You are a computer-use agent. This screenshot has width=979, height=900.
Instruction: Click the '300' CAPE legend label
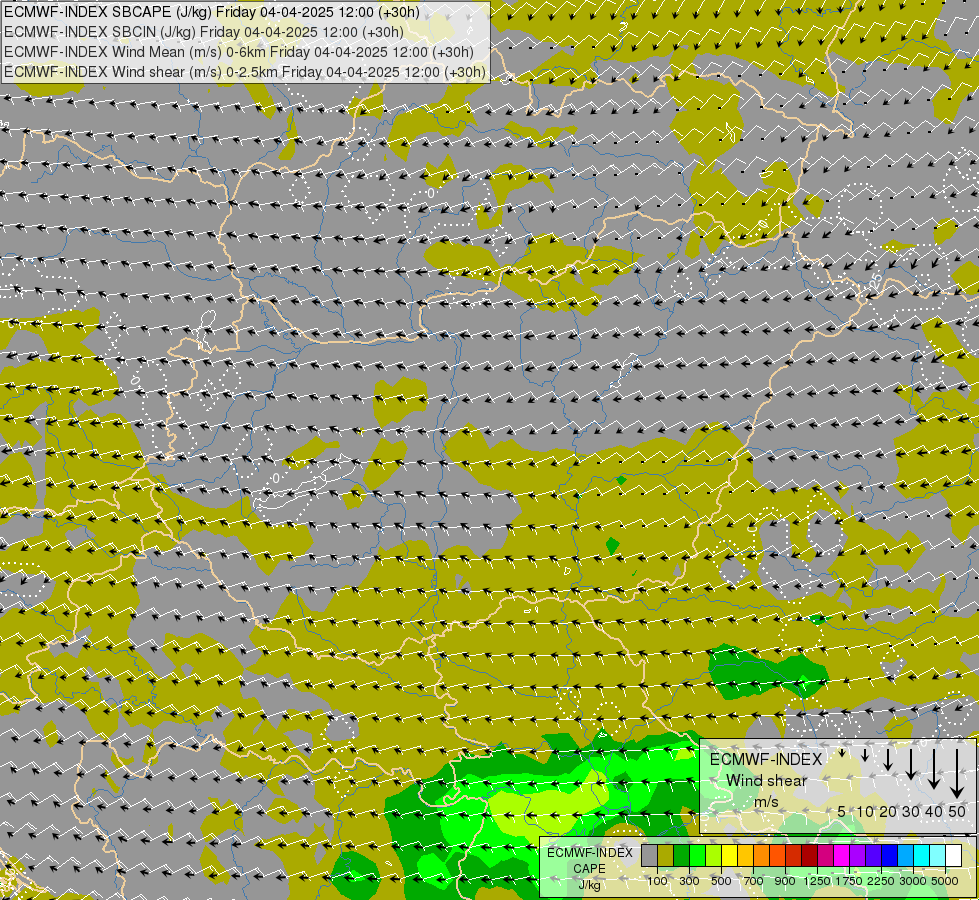tap(689, 881)
